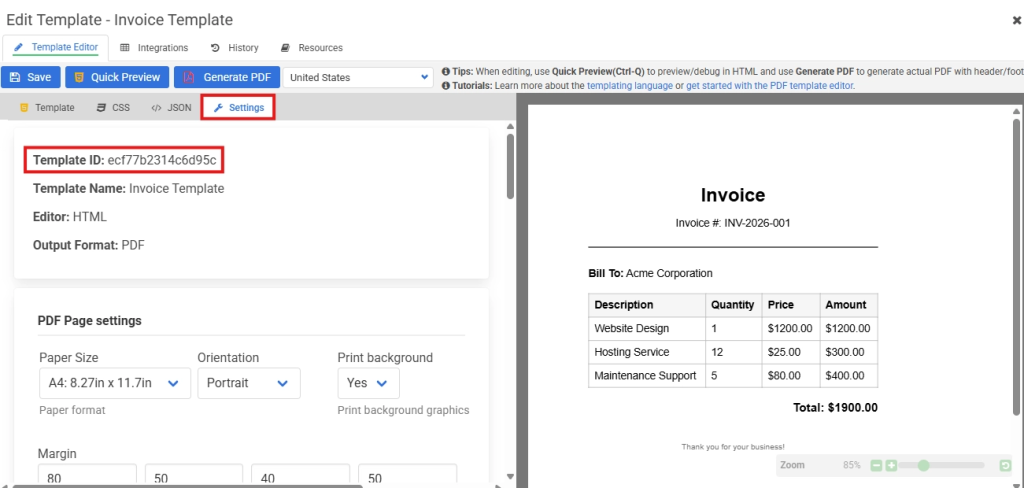Viewport: 1024px width, 488px height.
Task: Click the zoom out minus icon
Action: 876,466
